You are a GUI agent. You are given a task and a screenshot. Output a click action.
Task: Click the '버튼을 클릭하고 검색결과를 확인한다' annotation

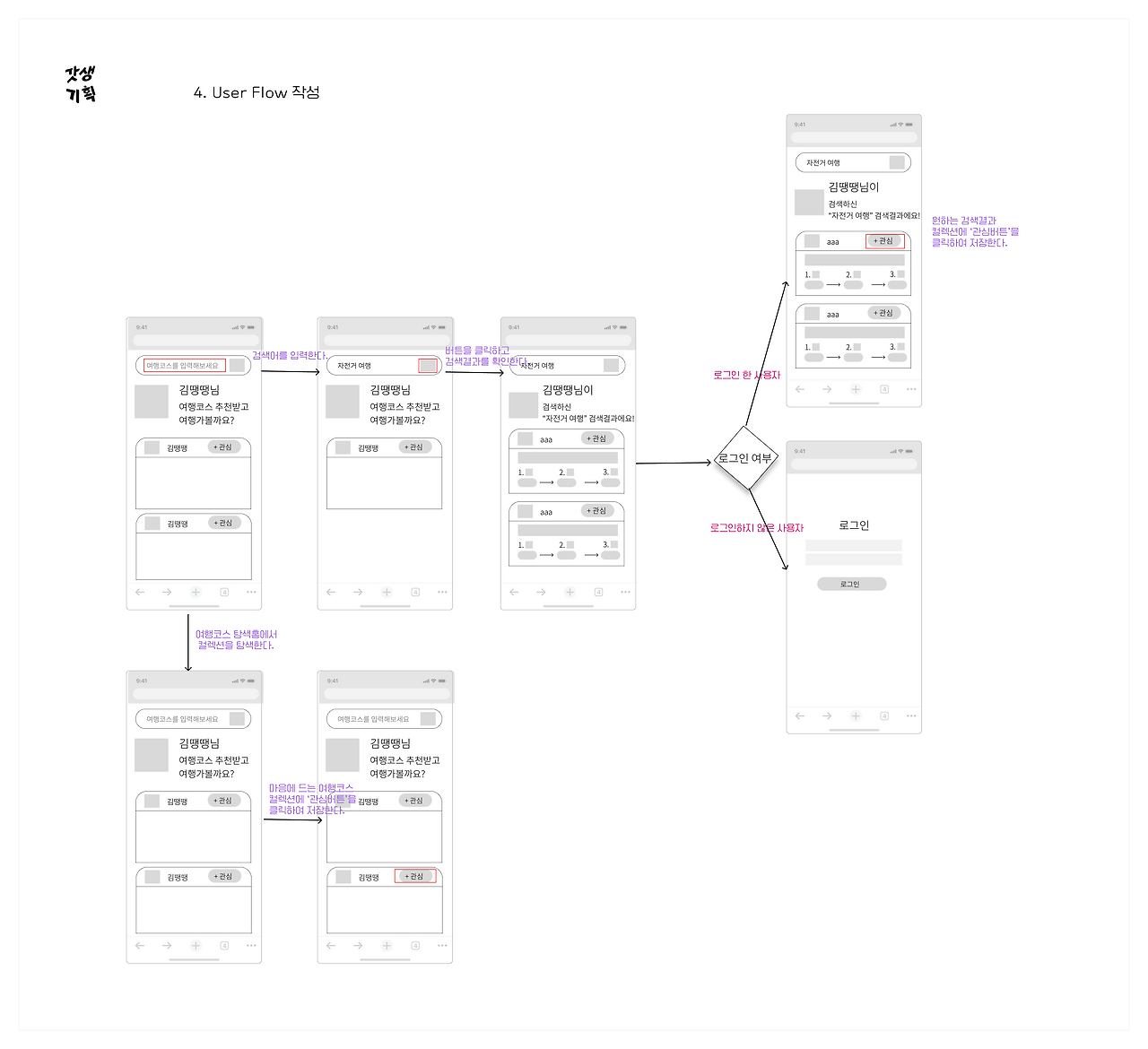[484, 356]
